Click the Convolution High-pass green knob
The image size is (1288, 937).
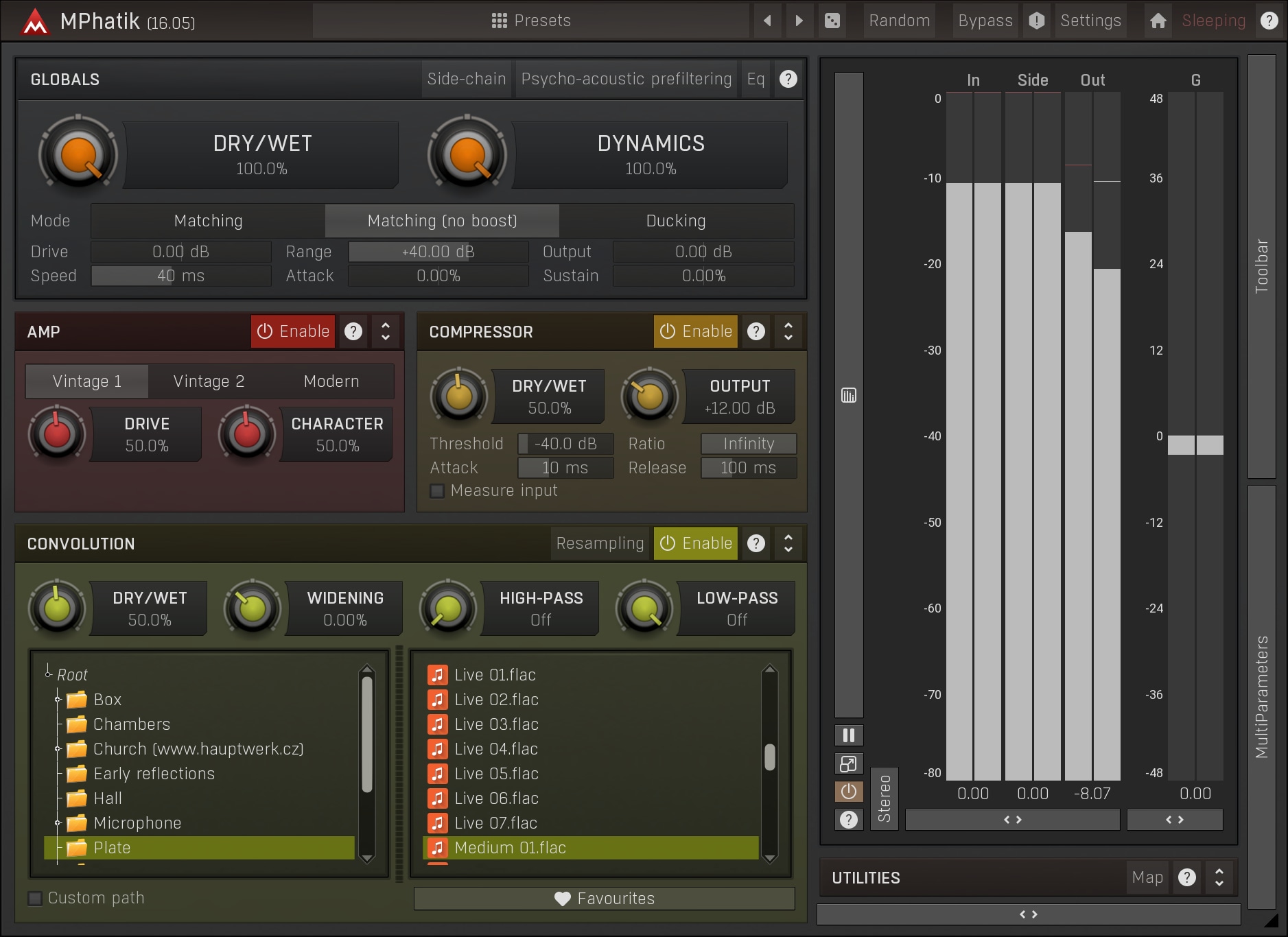point(448,608)
